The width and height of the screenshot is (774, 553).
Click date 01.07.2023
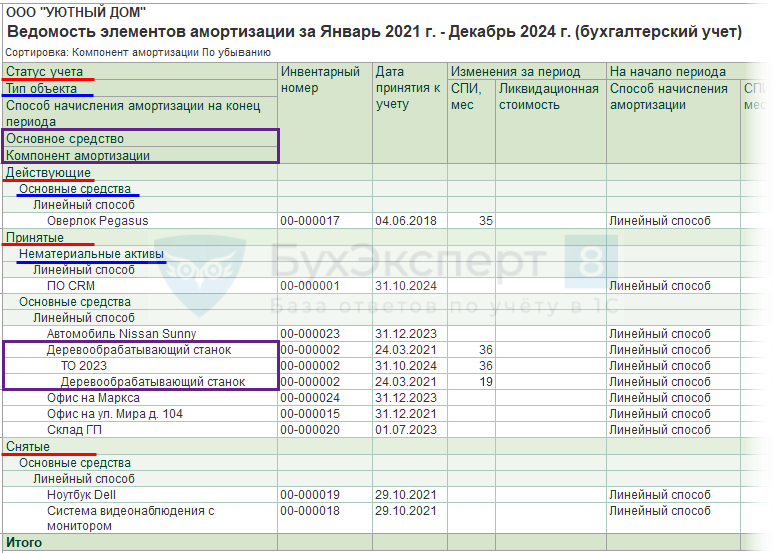click(x=406, y=430)
